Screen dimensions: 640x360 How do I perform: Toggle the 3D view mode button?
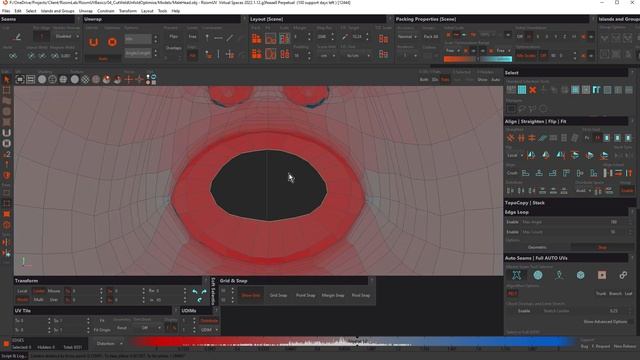click(x=435, y=80)
